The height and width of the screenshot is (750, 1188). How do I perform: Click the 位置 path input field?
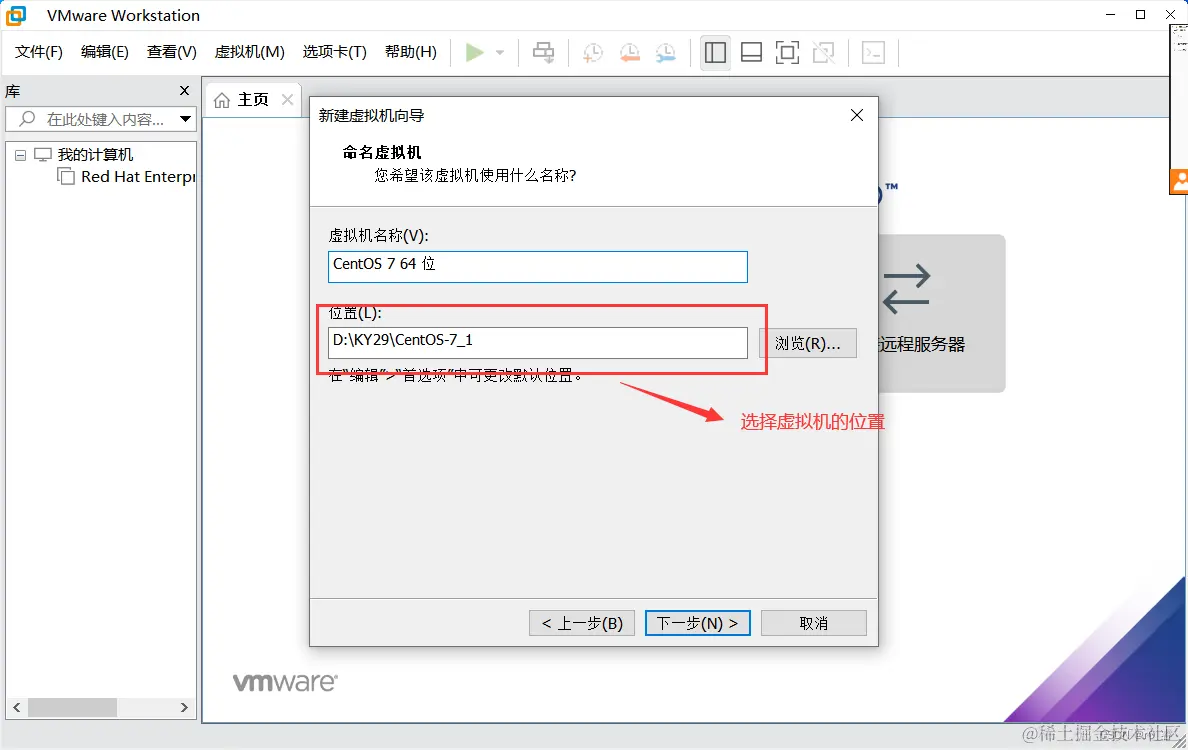[538, 342]
